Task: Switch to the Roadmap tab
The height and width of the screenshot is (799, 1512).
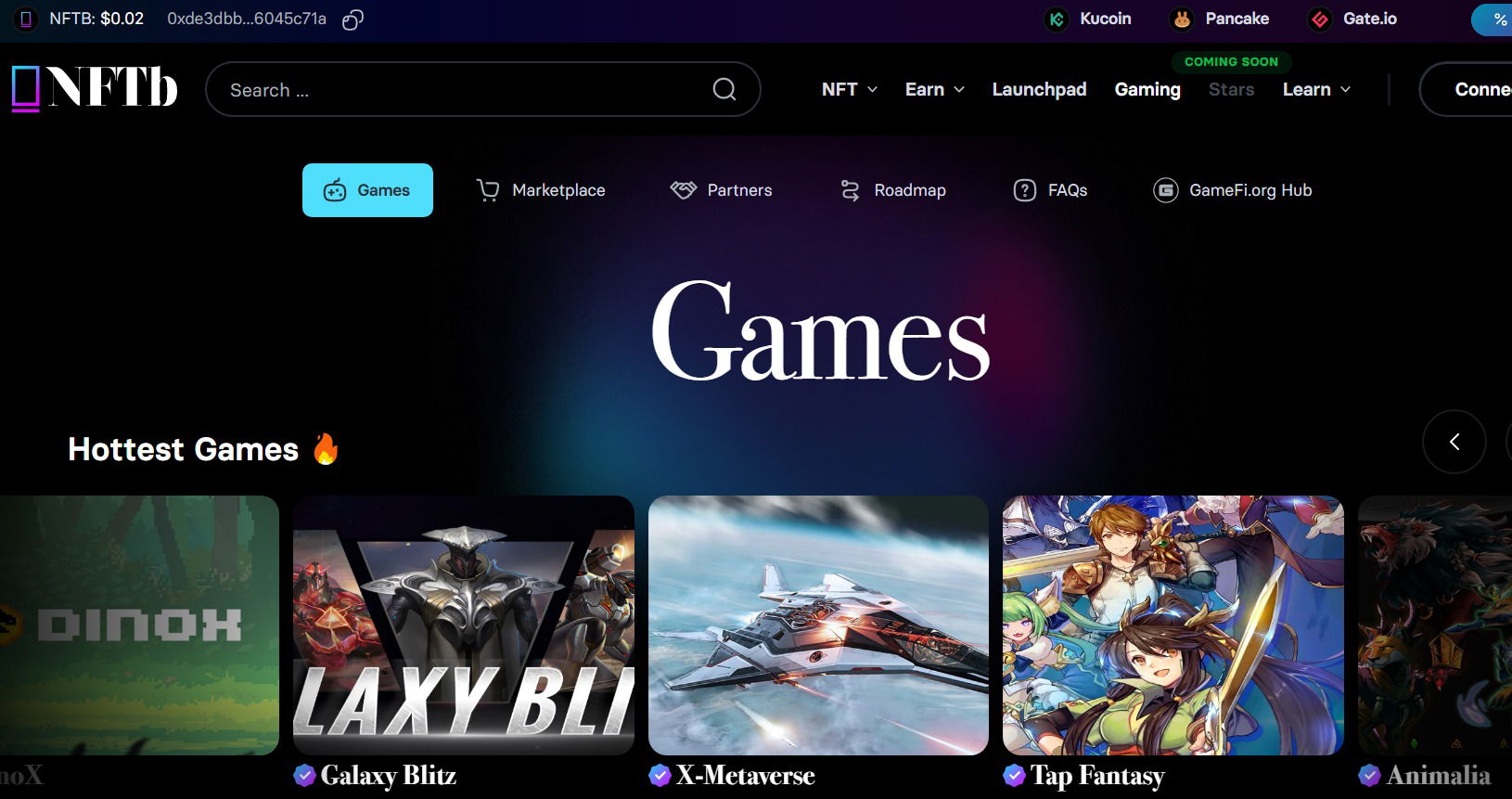Action: (x=892, y=190)
